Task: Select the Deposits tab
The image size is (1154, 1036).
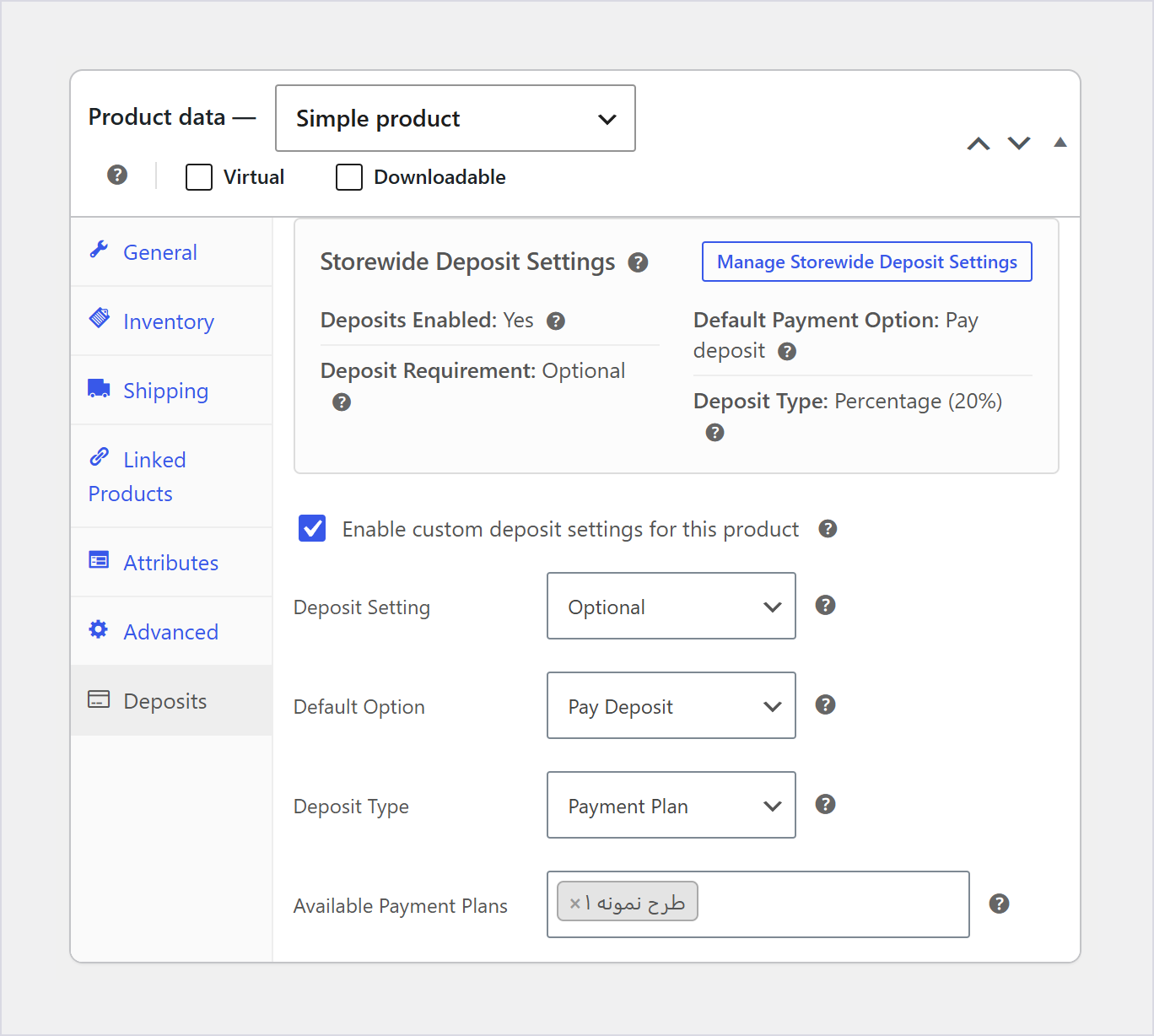Action: pos(171,701)
